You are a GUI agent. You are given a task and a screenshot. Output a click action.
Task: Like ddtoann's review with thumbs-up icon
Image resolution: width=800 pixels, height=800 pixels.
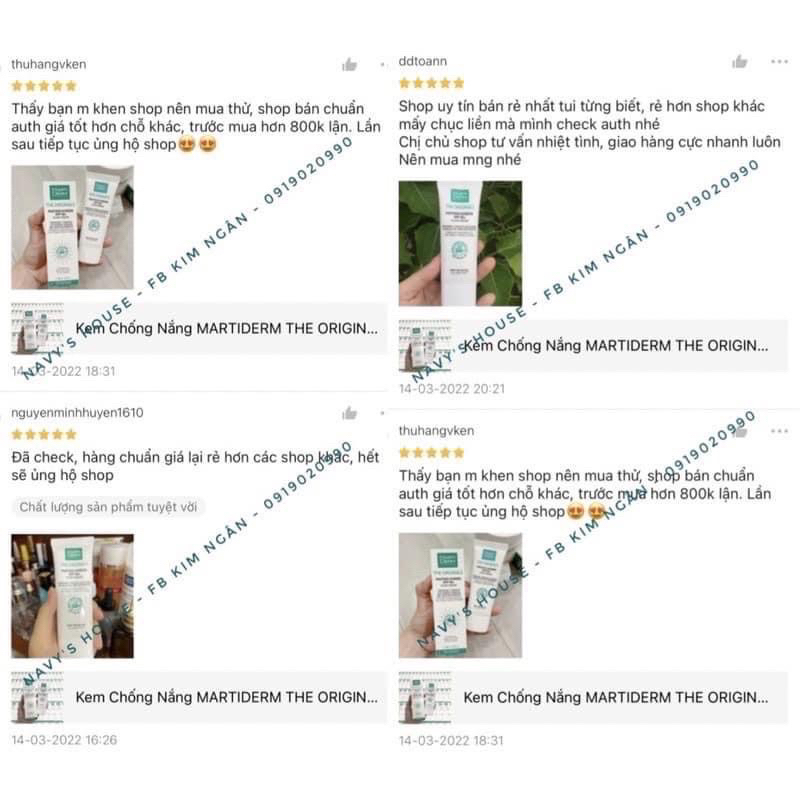tap(740, 62)
